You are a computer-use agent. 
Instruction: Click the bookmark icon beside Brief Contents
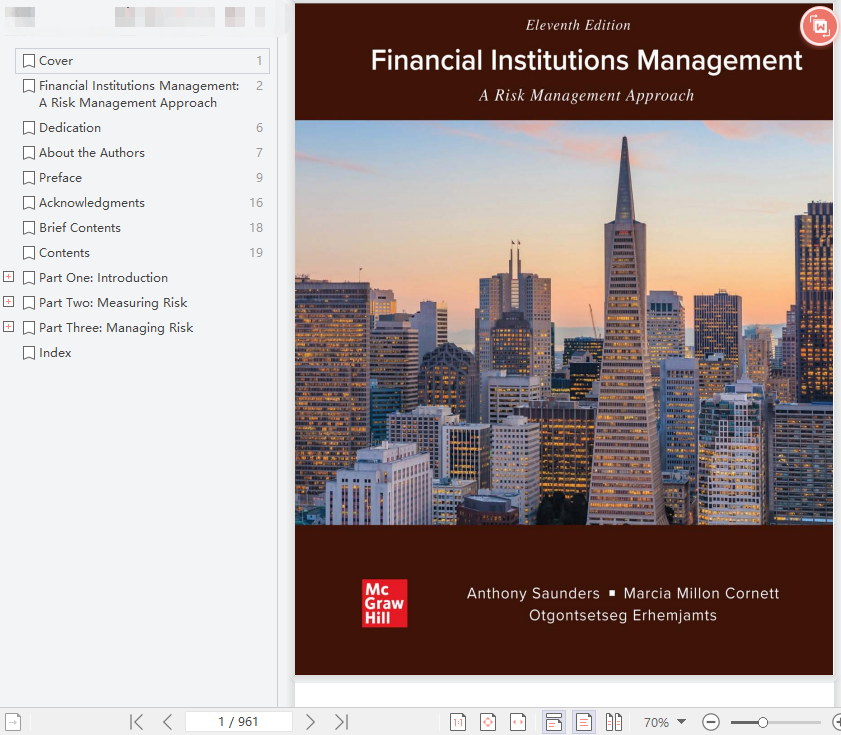[x=29, y=228]
